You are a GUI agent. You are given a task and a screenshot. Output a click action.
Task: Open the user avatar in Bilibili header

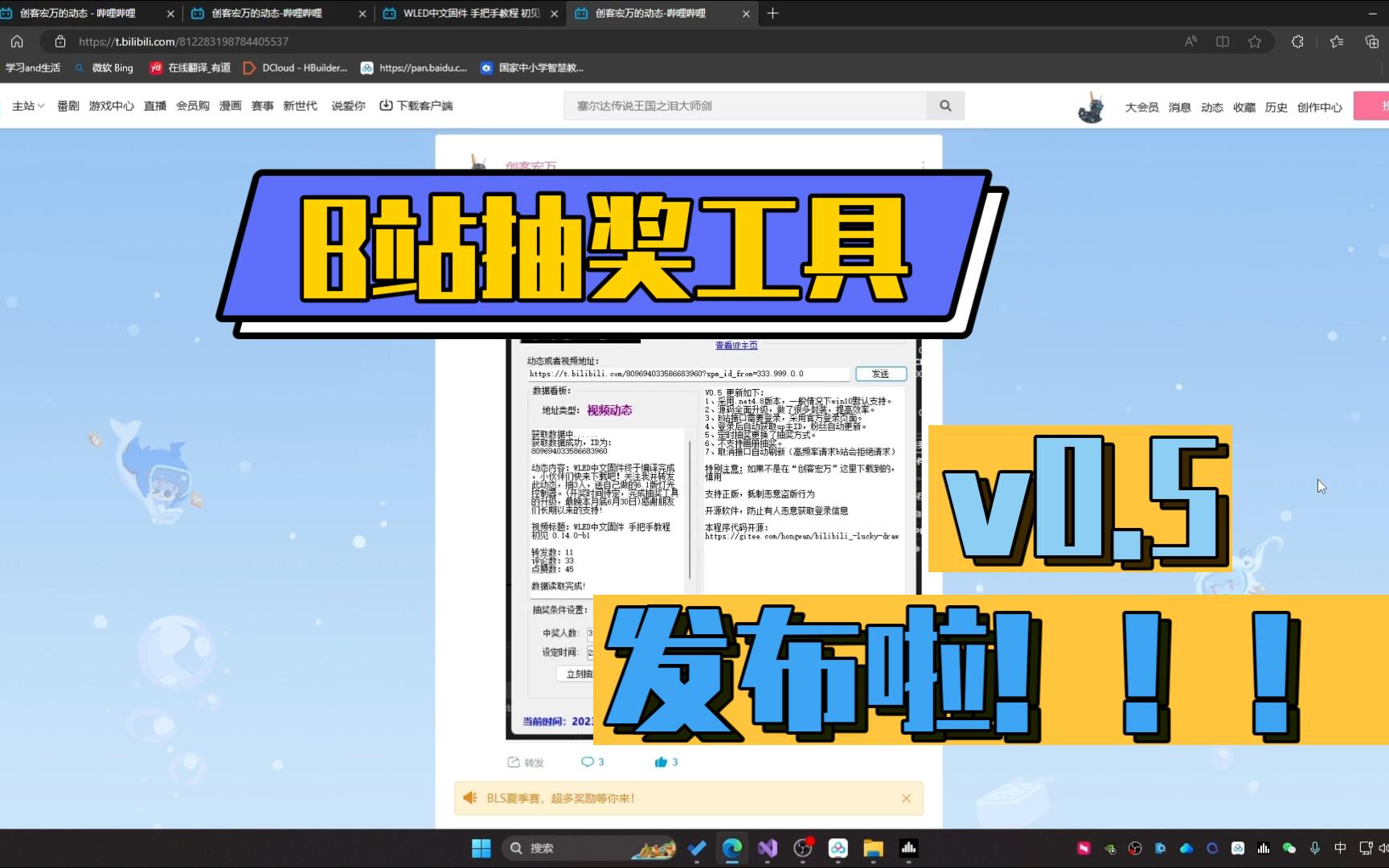click(1091, 107)
